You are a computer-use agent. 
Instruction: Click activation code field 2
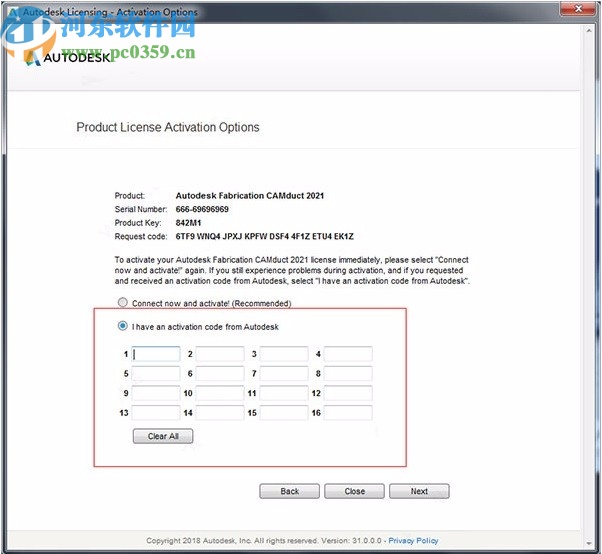pos(220,354)
